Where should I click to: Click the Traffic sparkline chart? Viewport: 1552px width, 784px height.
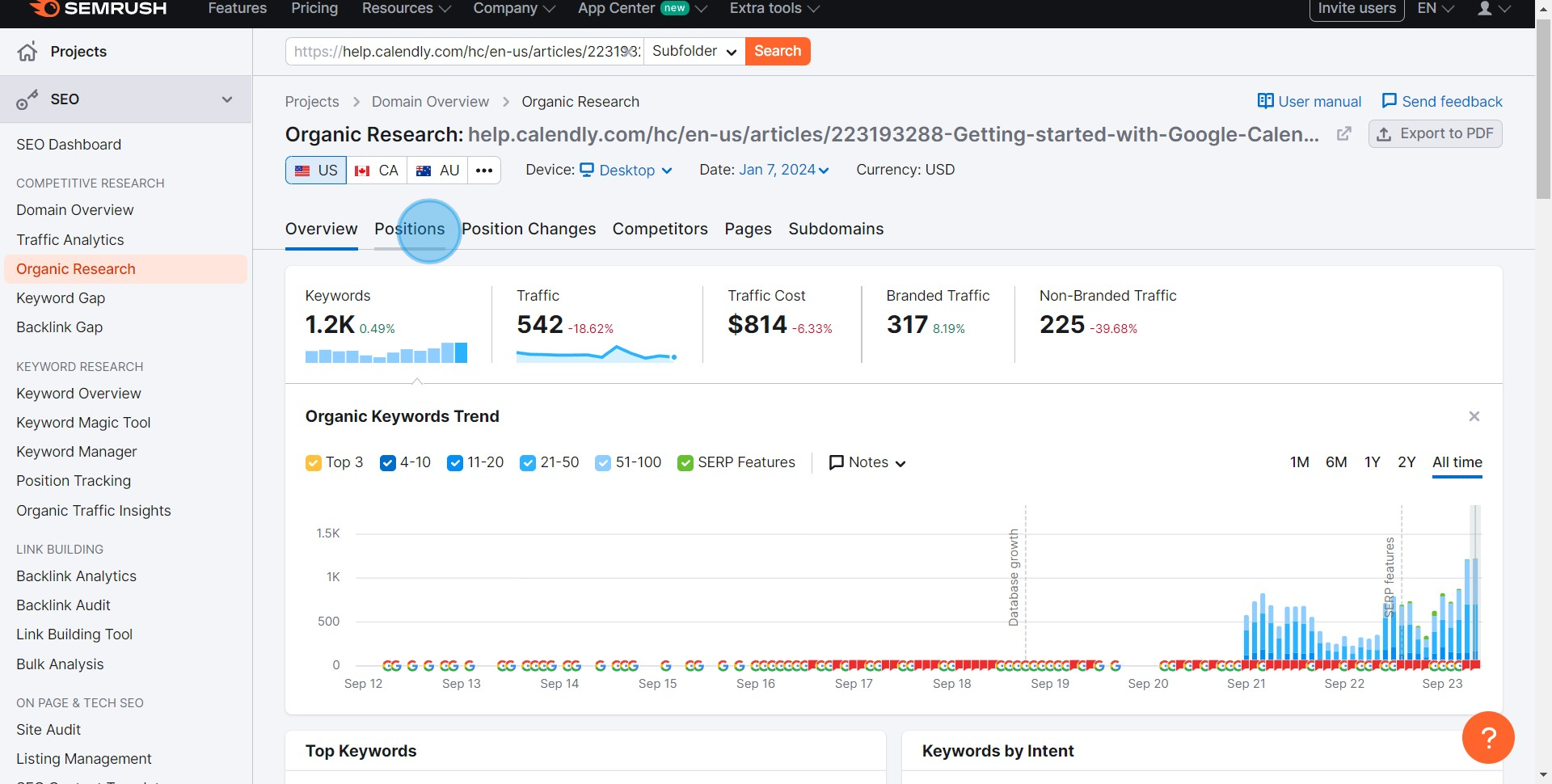597,353
